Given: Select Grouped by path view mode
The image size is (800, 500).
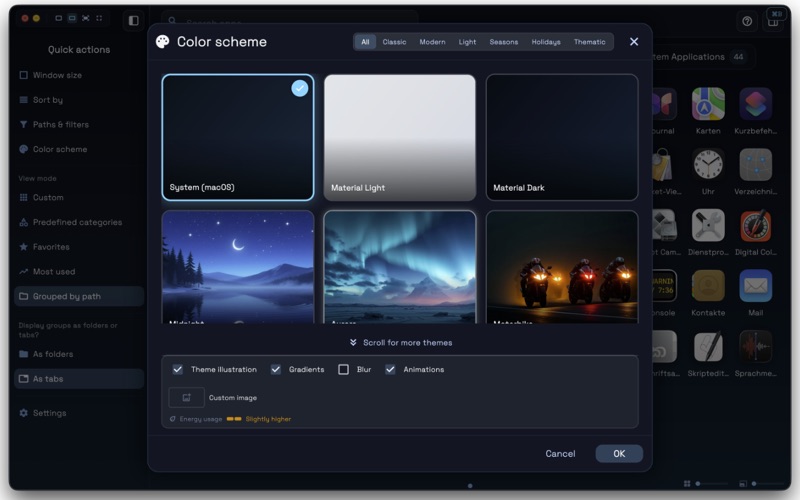Looking at the screenshot, I should pyautogui.click(x=79, y=296).
